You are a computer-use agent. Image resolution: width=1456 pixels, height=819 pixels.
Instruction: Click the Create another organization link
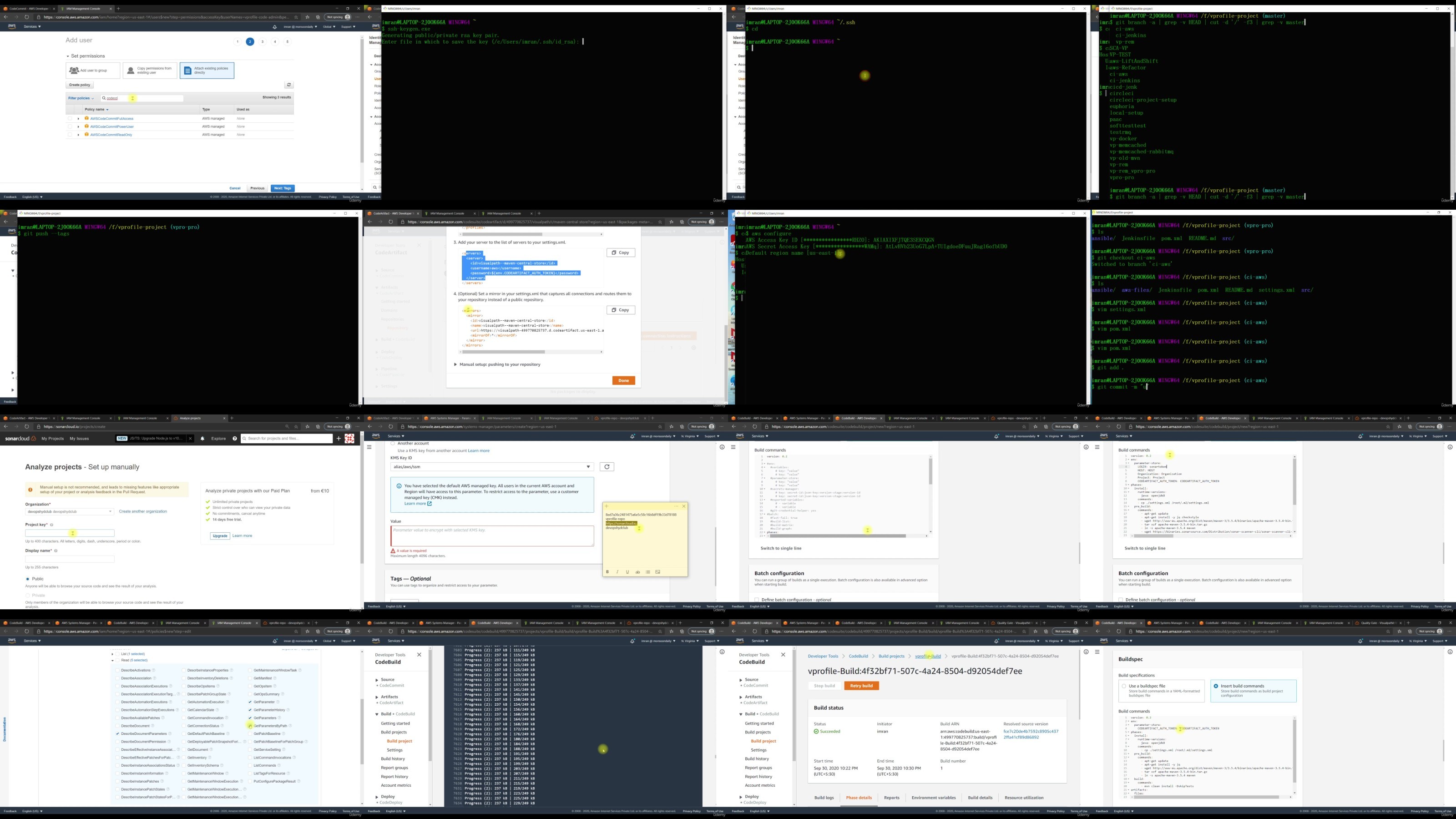[x=142, y=511]
